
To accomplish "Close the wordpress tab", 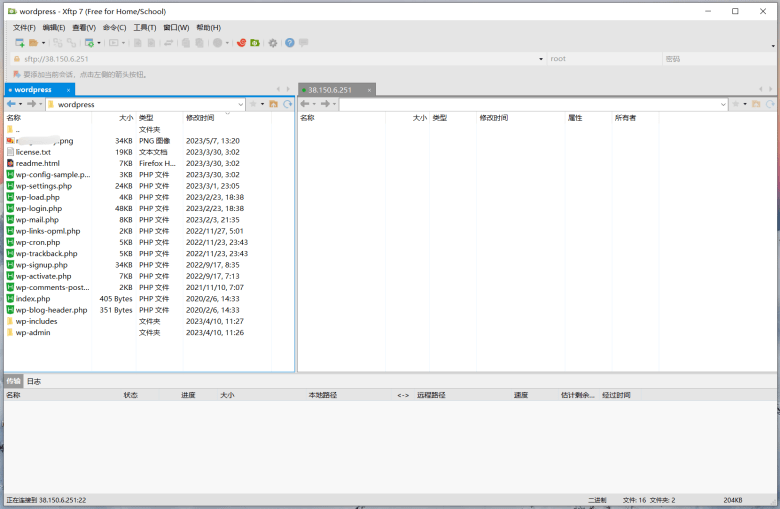I will point(68,90).
